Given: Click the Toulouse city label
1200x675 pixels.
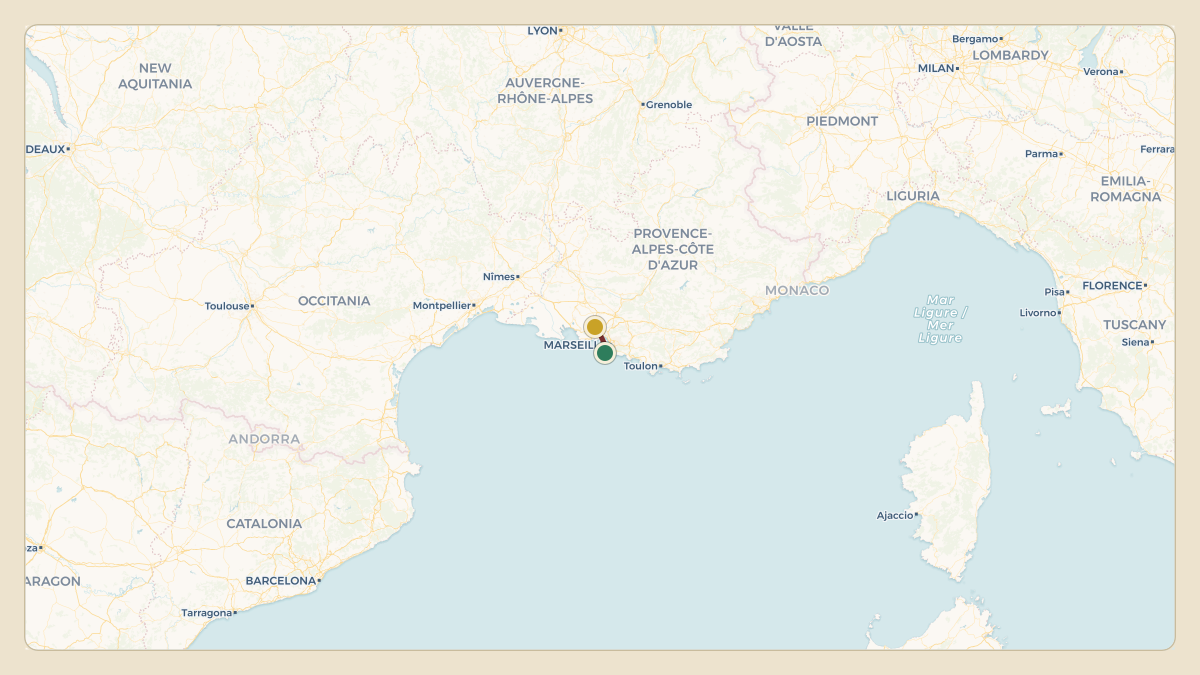Looking at the screenshot, I should point(227,306).
